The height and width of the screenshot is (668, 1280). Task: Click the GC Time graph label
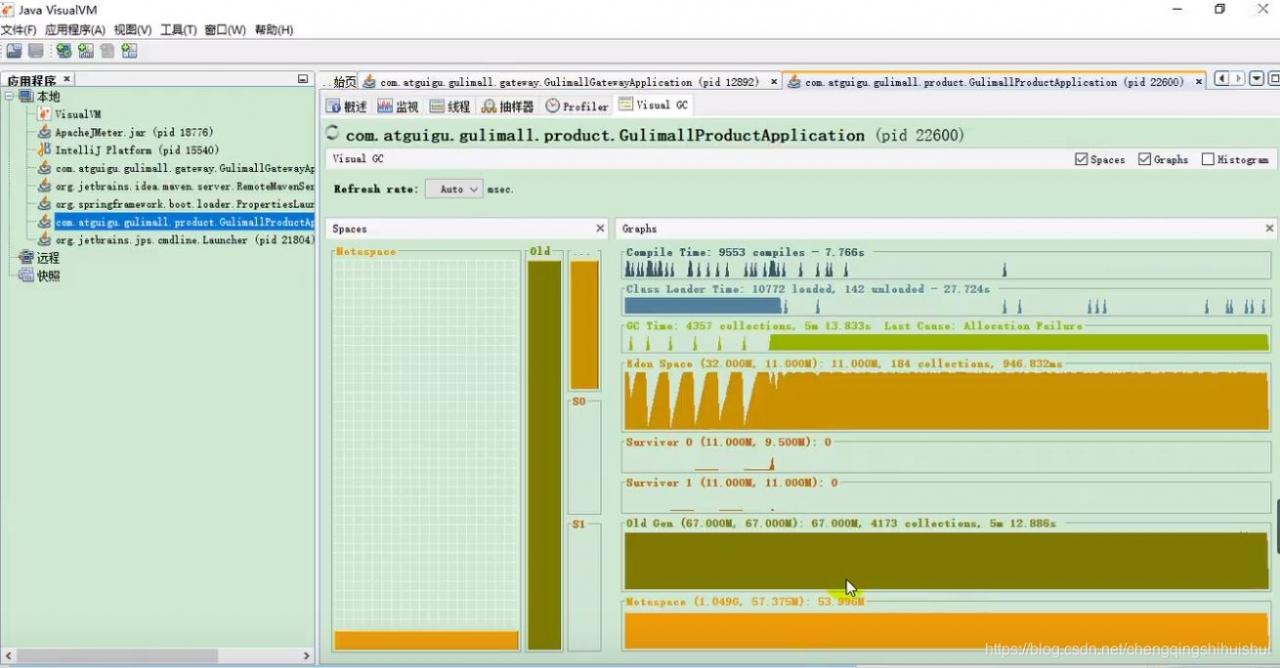pyautogui.click(x=854, y=326)
